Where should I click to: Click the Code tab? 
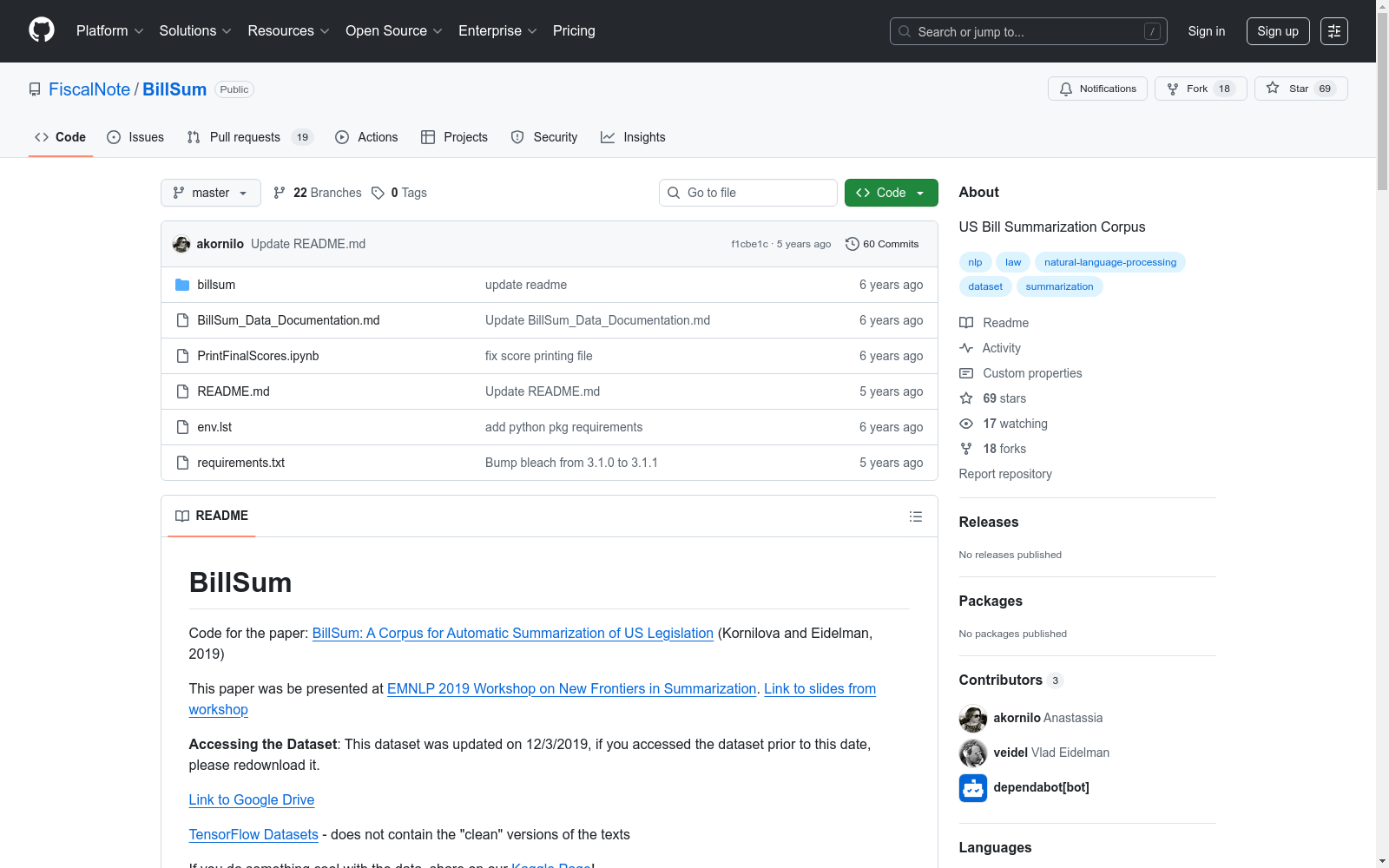61,137
